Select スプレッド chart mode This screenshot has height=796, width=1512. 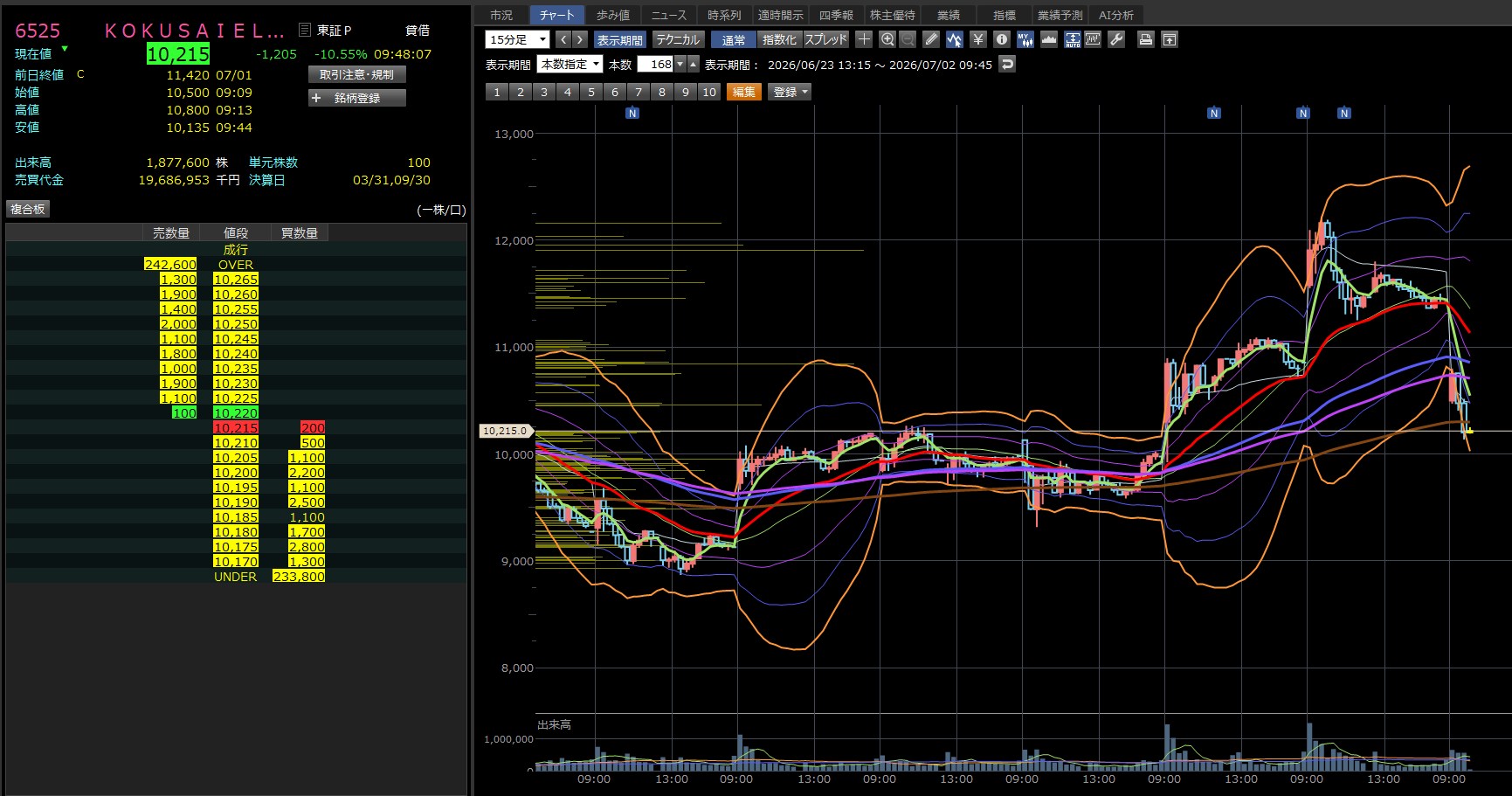click(825, 39)
